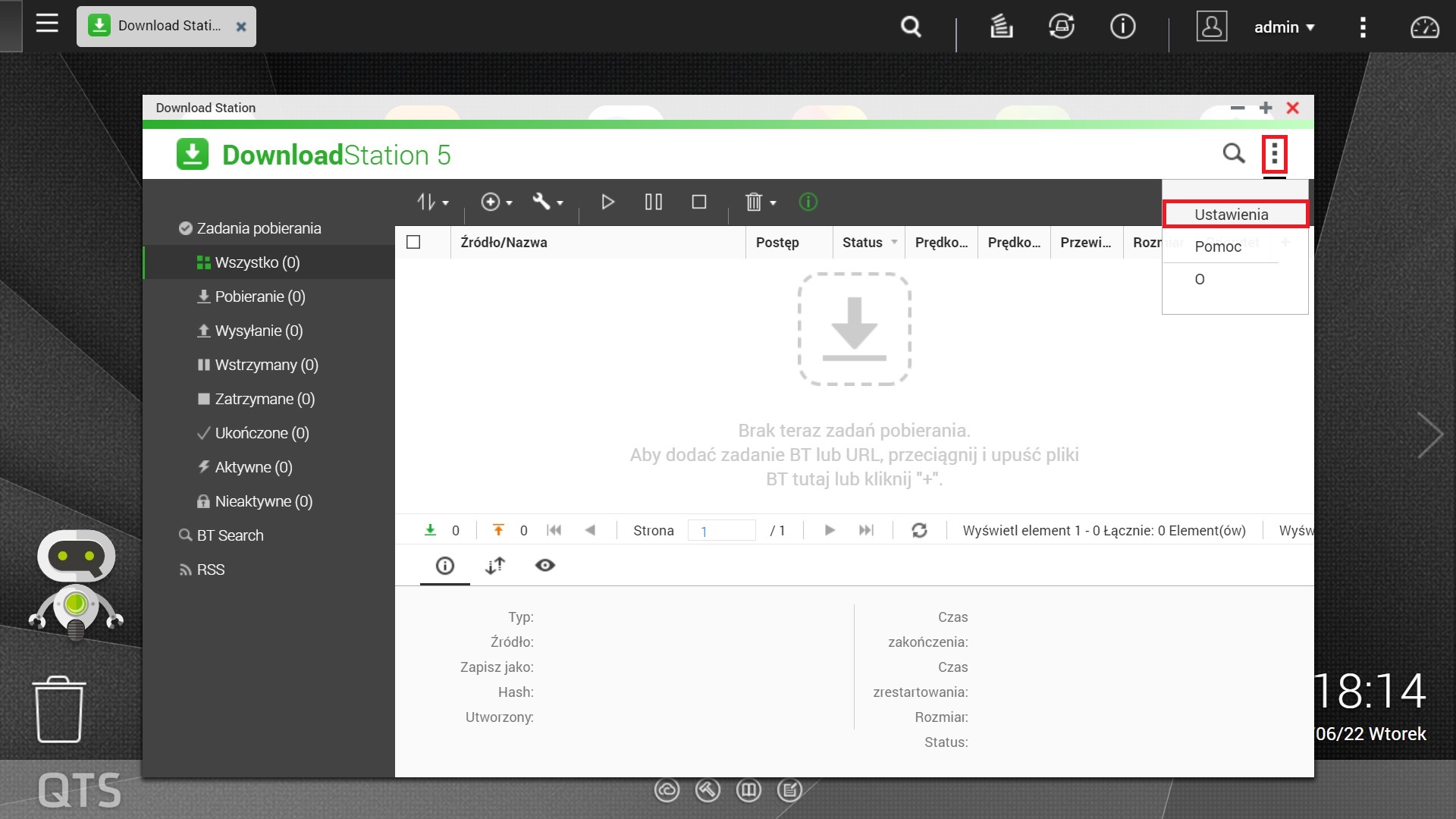Open QTS top bar more options dots
The image size is (1456, 819).
pyautogui.click(x=1363, y=27)
